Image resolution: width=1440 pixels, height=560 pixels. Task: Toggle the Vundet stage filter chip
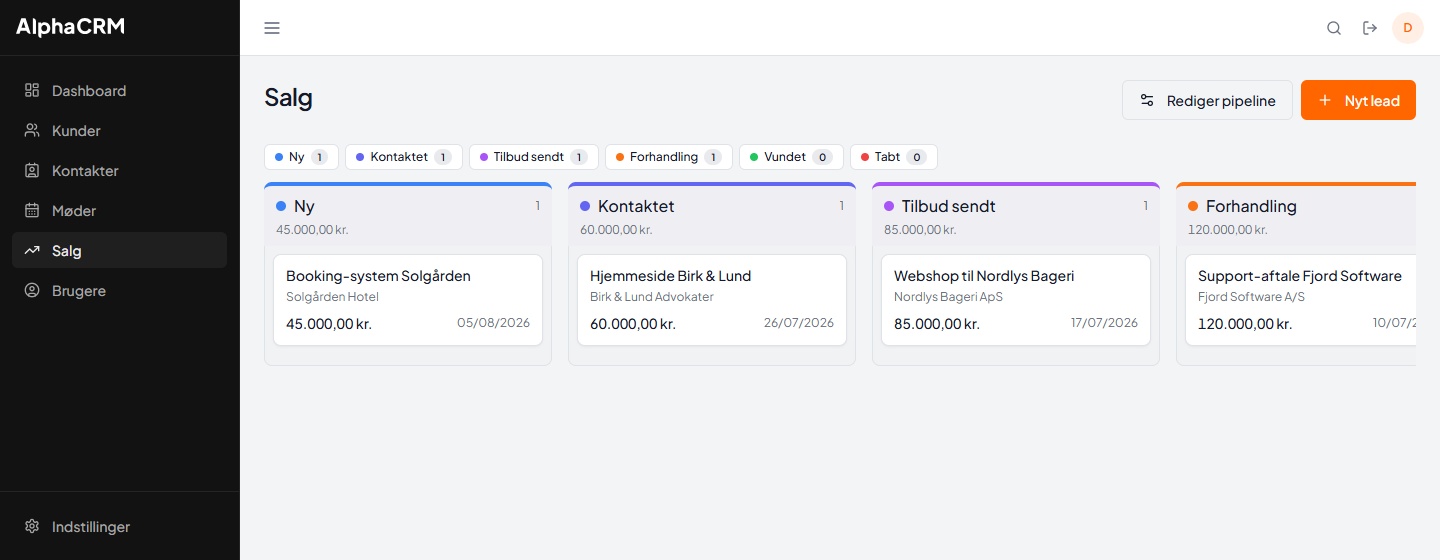click(x=791, y=157)
